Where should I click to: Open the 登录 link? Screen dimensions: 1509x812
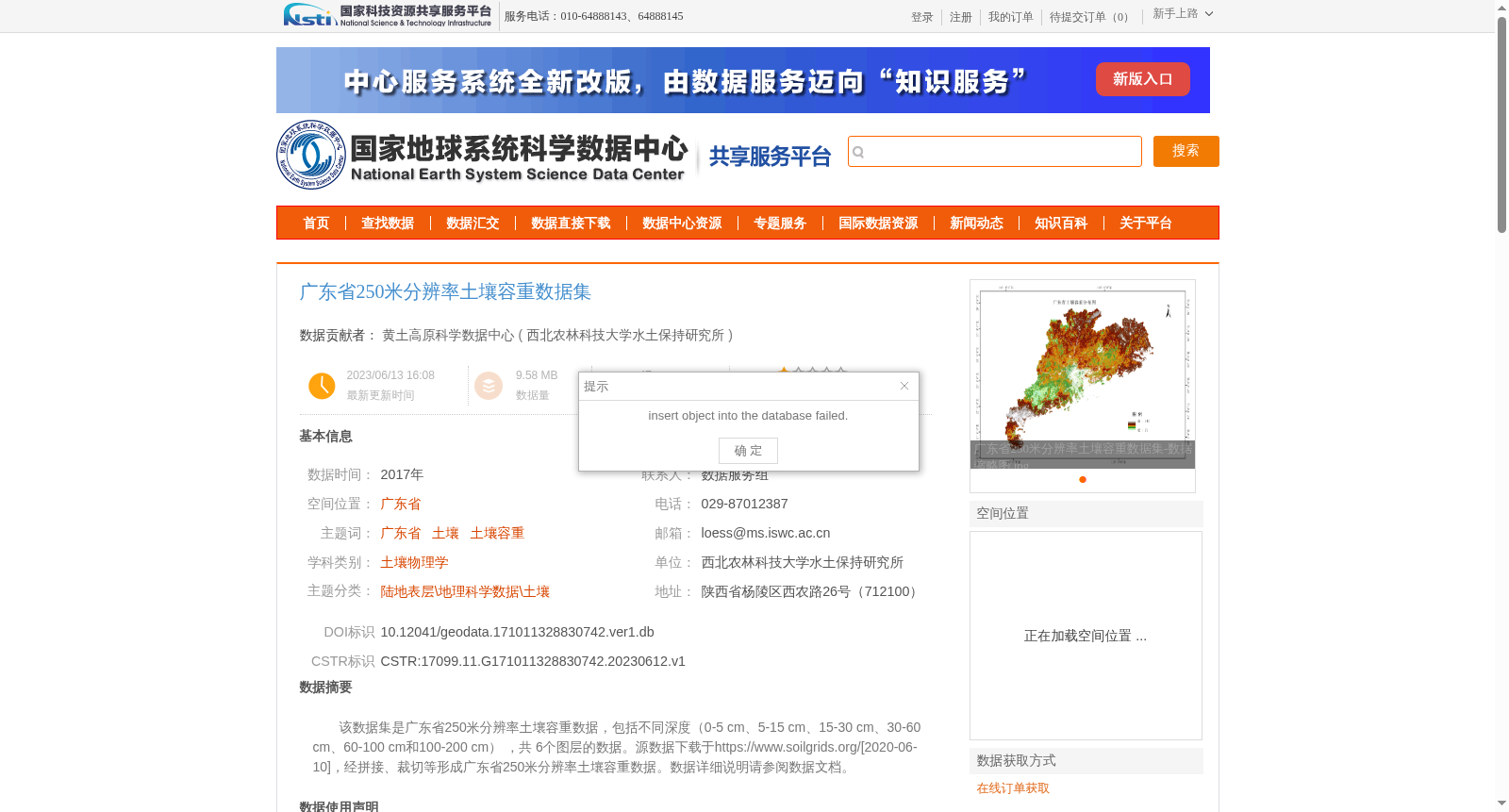pyautogui.click(x=921, y=17)
